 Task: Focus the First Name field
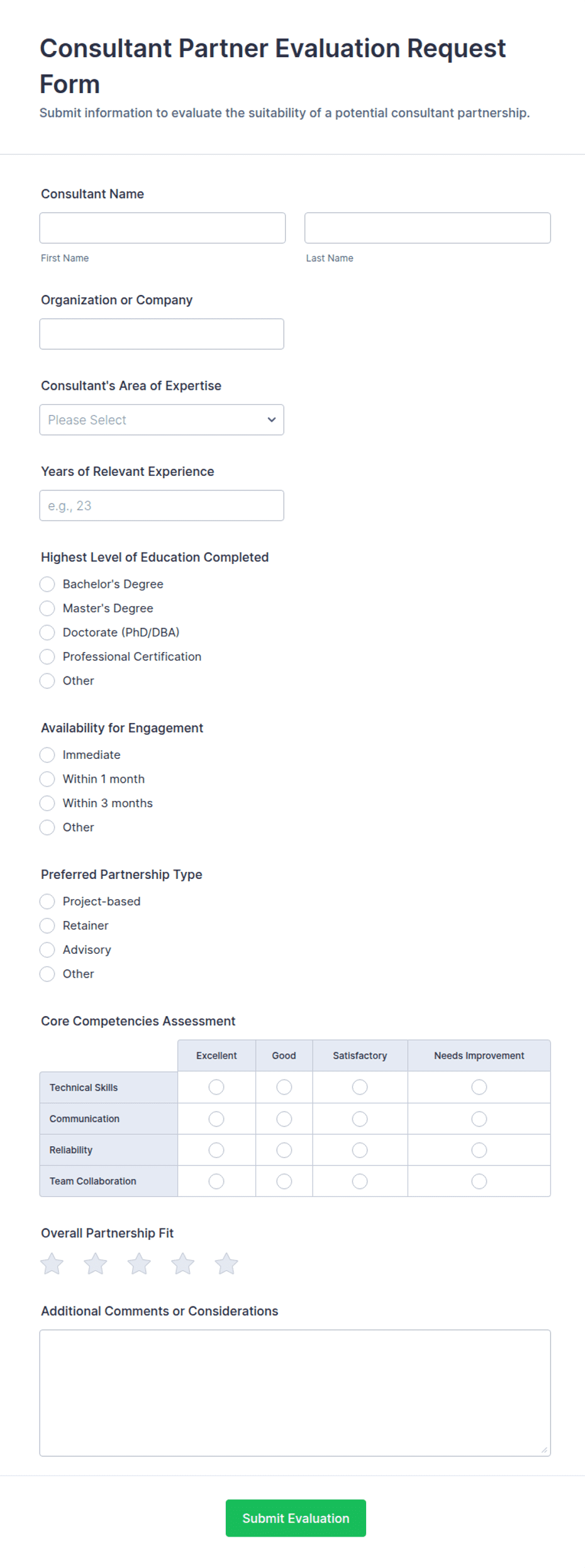coord(162,228)
